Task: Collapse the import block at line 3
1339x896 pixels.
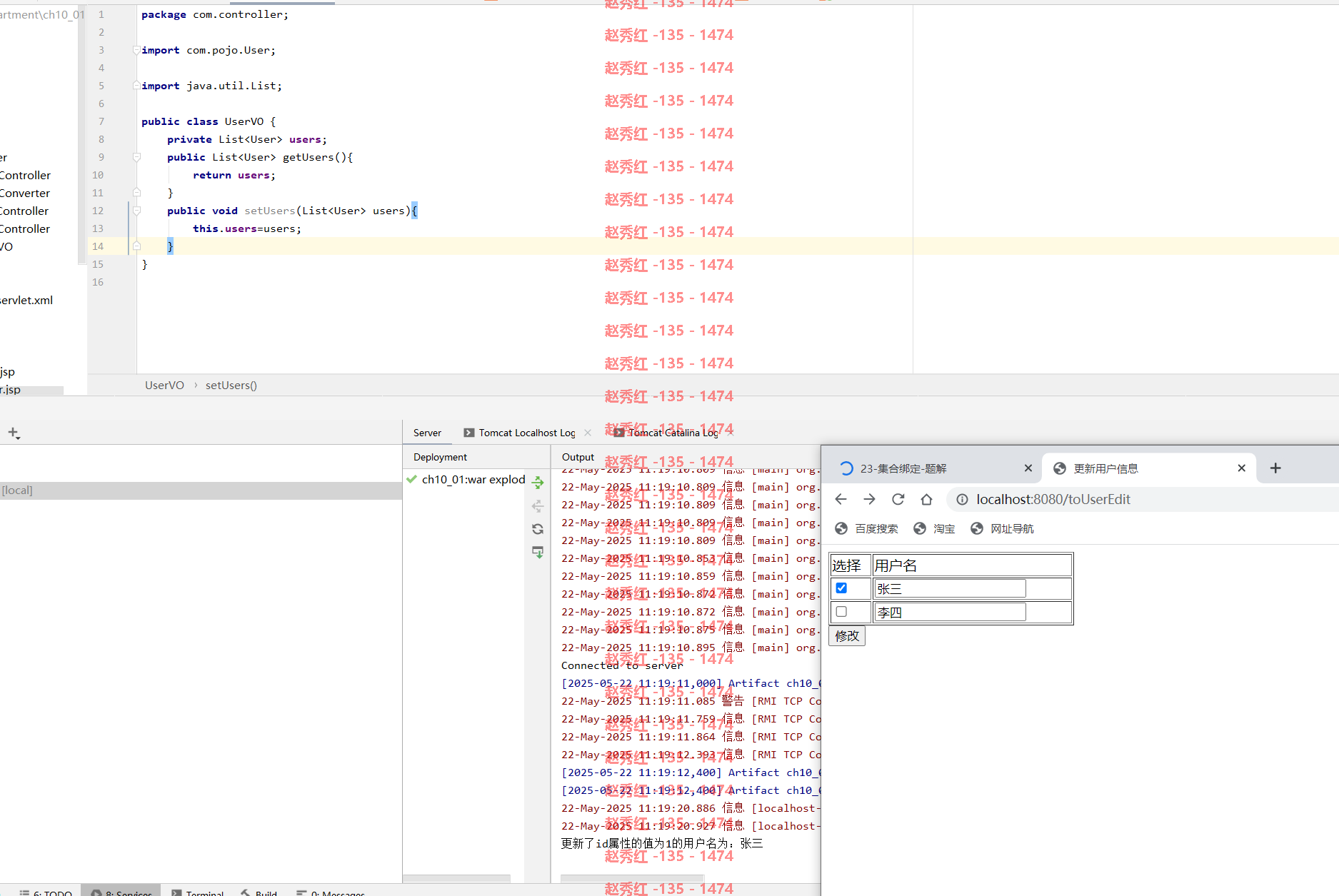Action: point(136,50)
